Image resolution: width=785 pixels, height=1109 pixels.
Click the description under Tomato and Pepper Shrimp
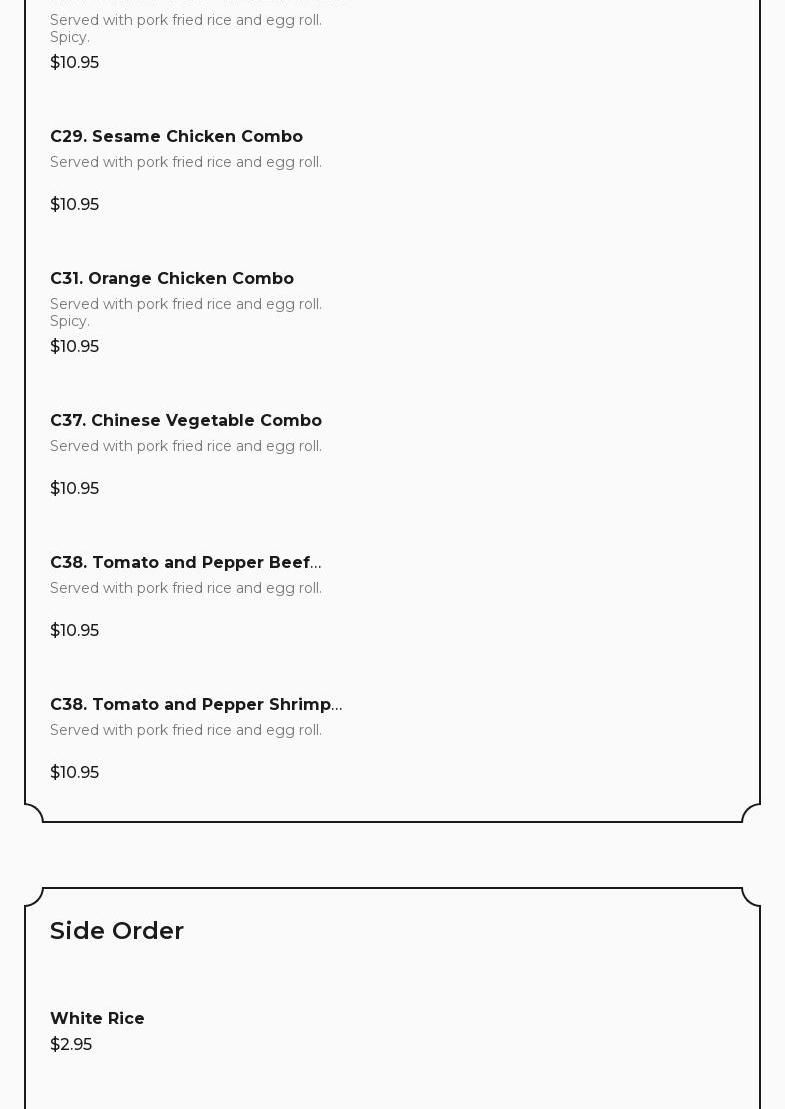tap(186, 730)
